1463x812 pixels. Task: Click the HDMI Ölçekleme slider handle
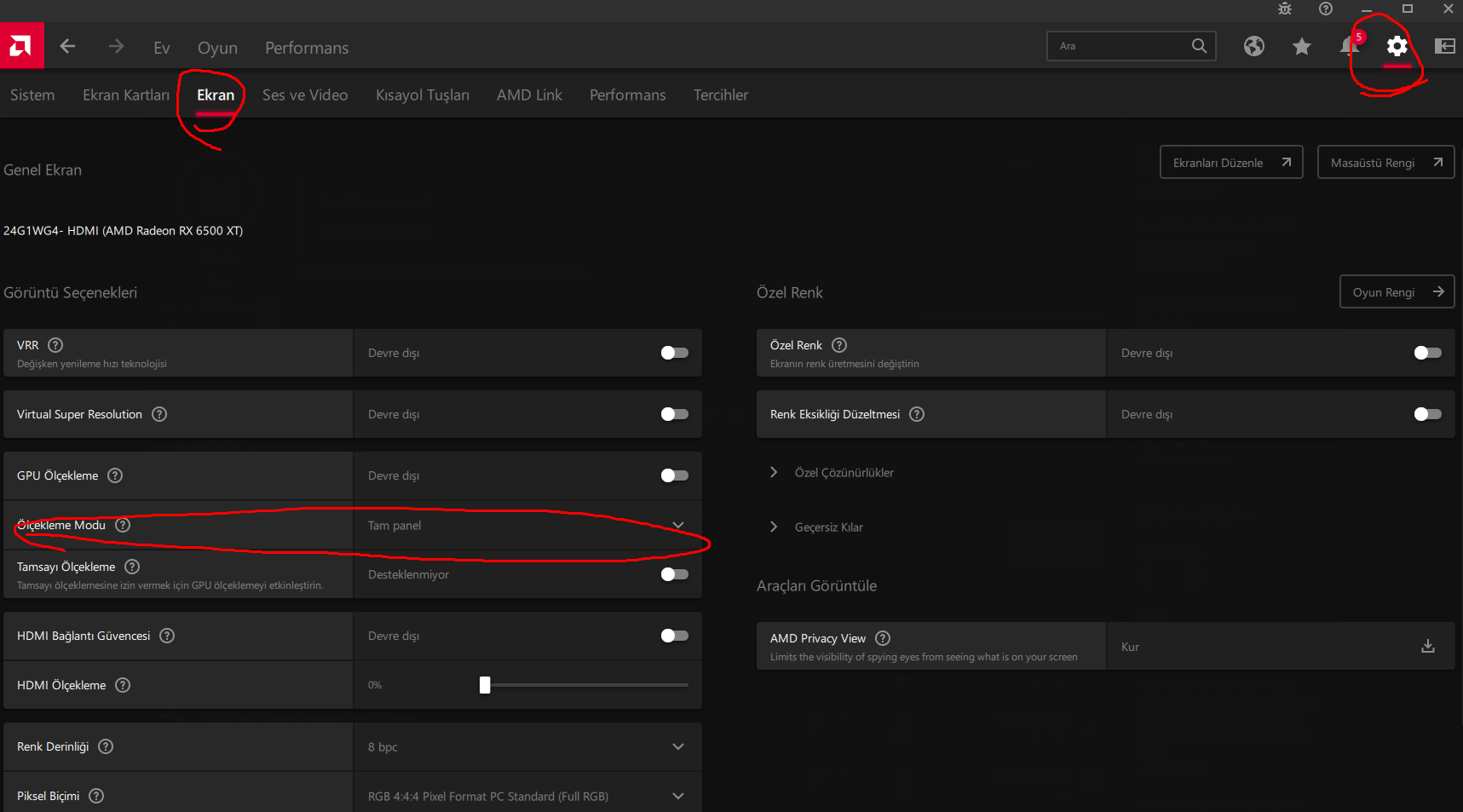point(485,685)
